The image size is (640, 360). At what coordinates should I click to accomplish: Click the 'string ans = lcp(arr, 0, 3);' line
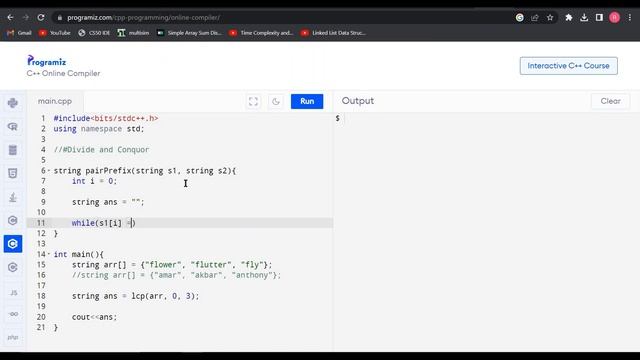point(136,296)
